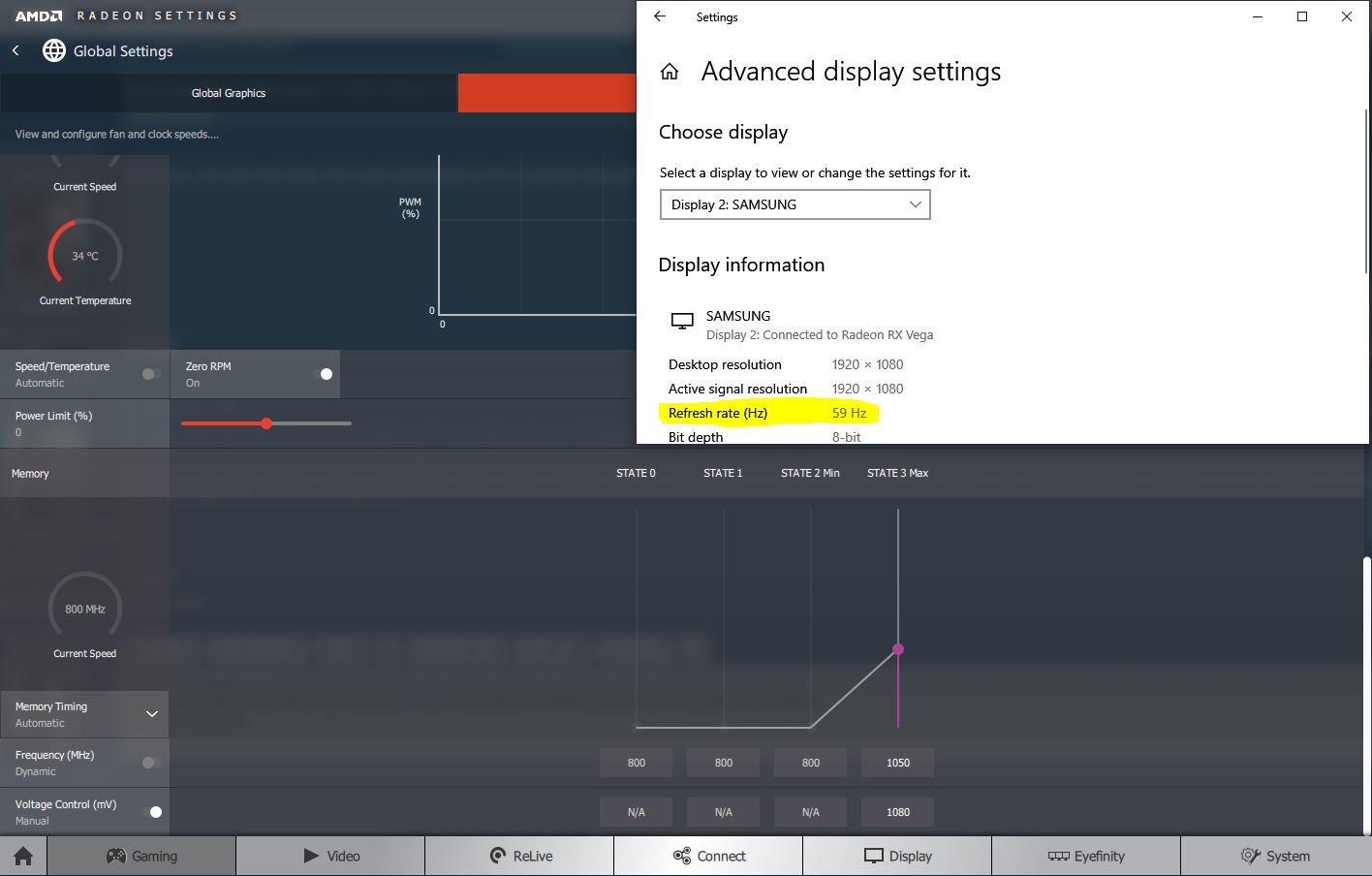The width and height of the screenshot is (1372, 876).
Task: Click the Power Limit slider handle
Action: [x=266, y=423]
